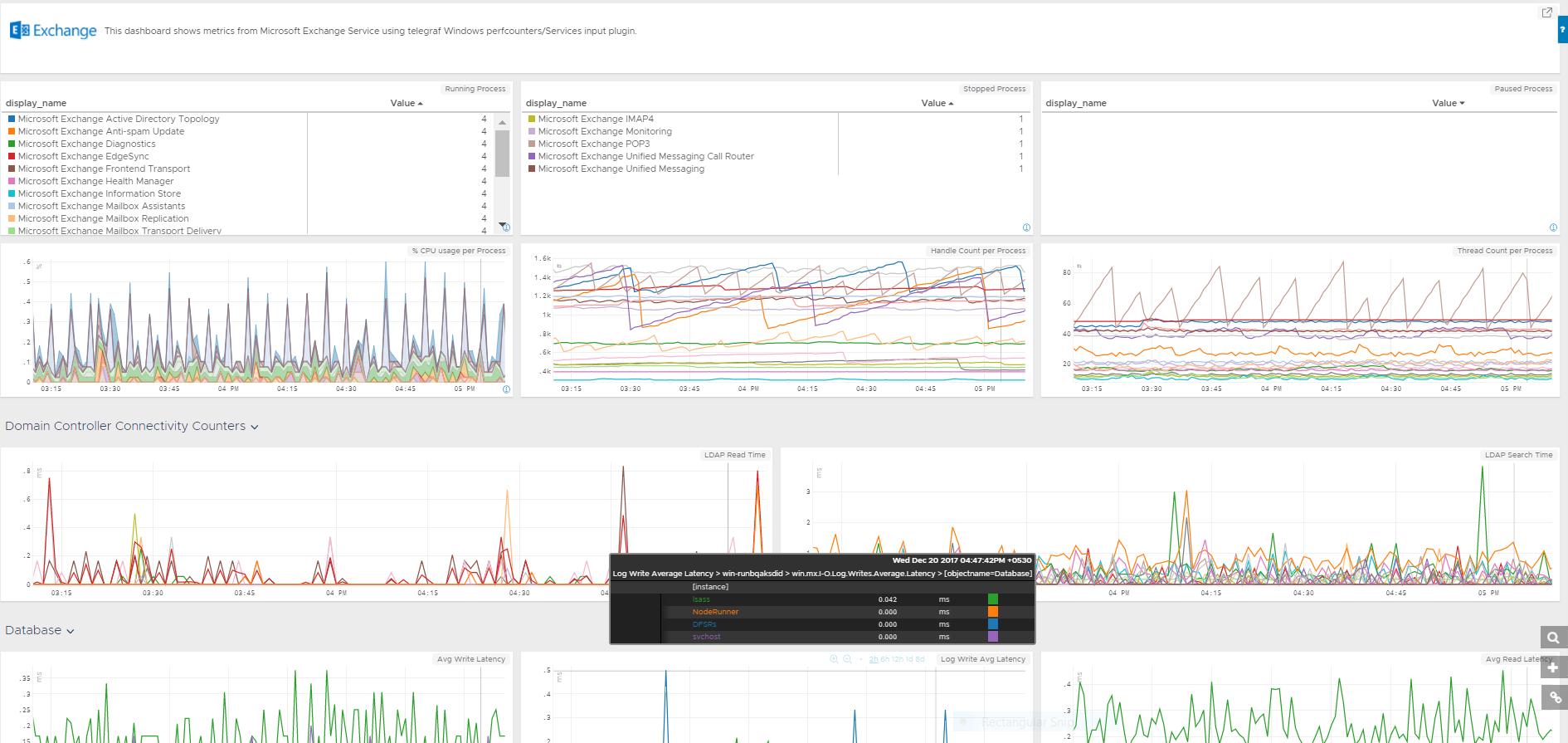Image resolution: width=1568 pixels, height=743 pixels.
Task: Click Handle Count per Process title
Action: point(978,251)
